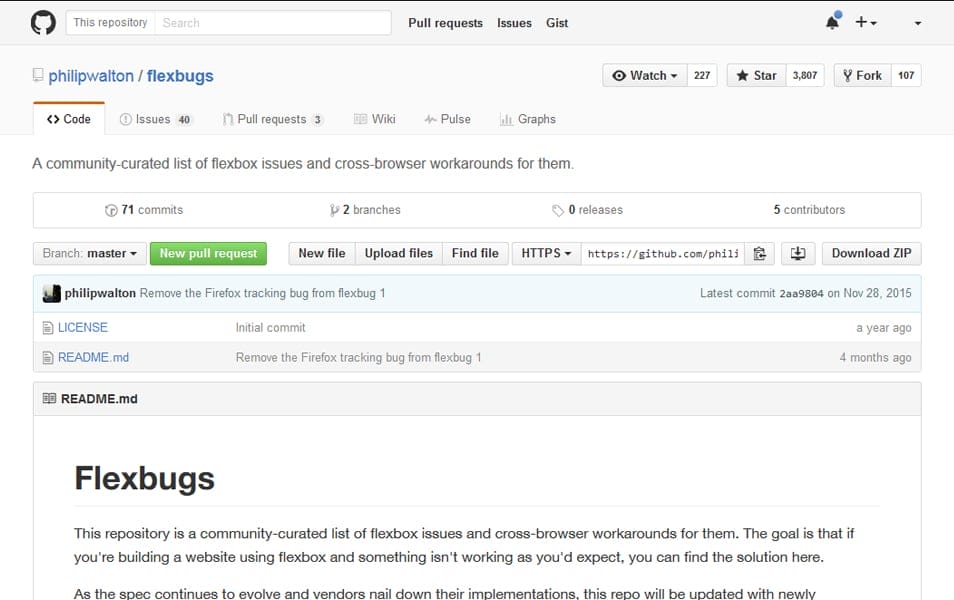Switch to the Issues tab

155,119
